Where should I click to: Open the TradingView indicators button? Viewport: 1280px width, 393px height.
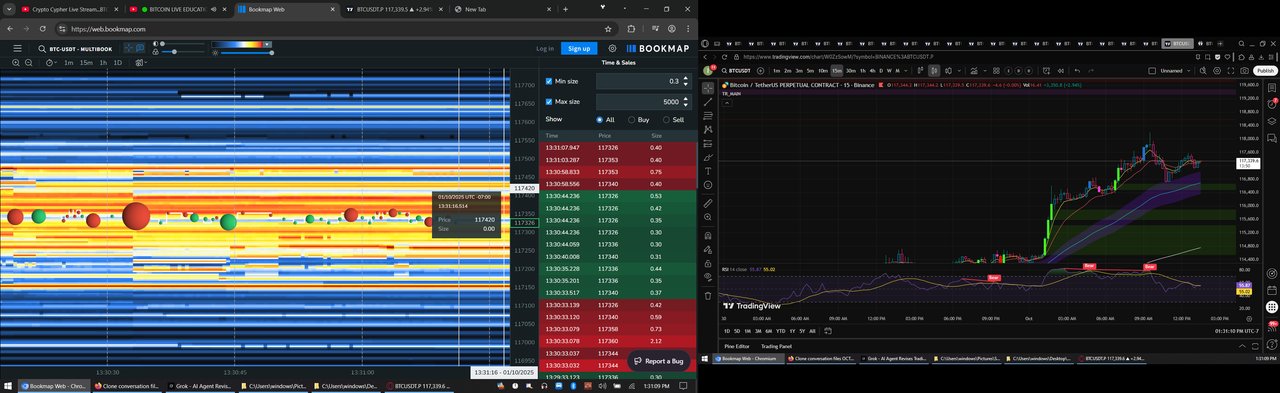point(974,71)
